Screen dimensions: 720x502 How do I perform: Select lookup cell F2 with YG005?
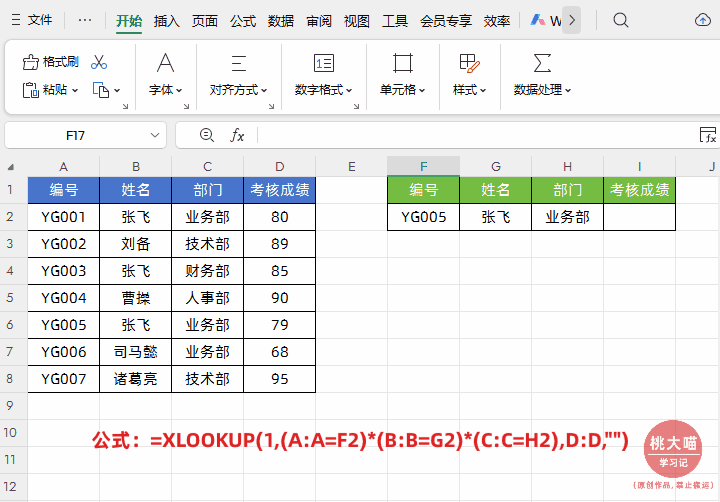423,217
